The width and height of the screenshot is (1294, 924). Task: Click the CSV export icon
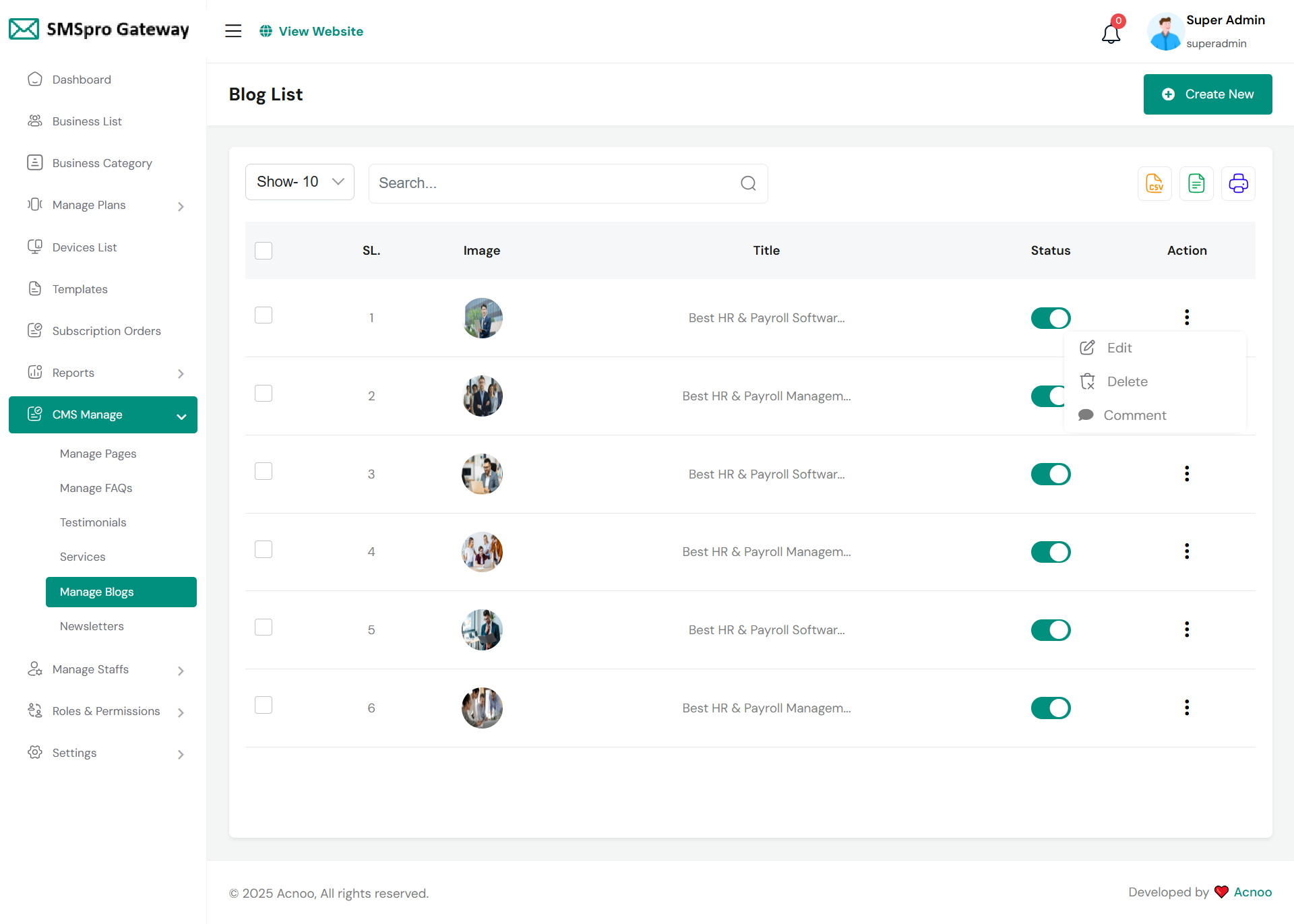click(x=1154, y=183)
